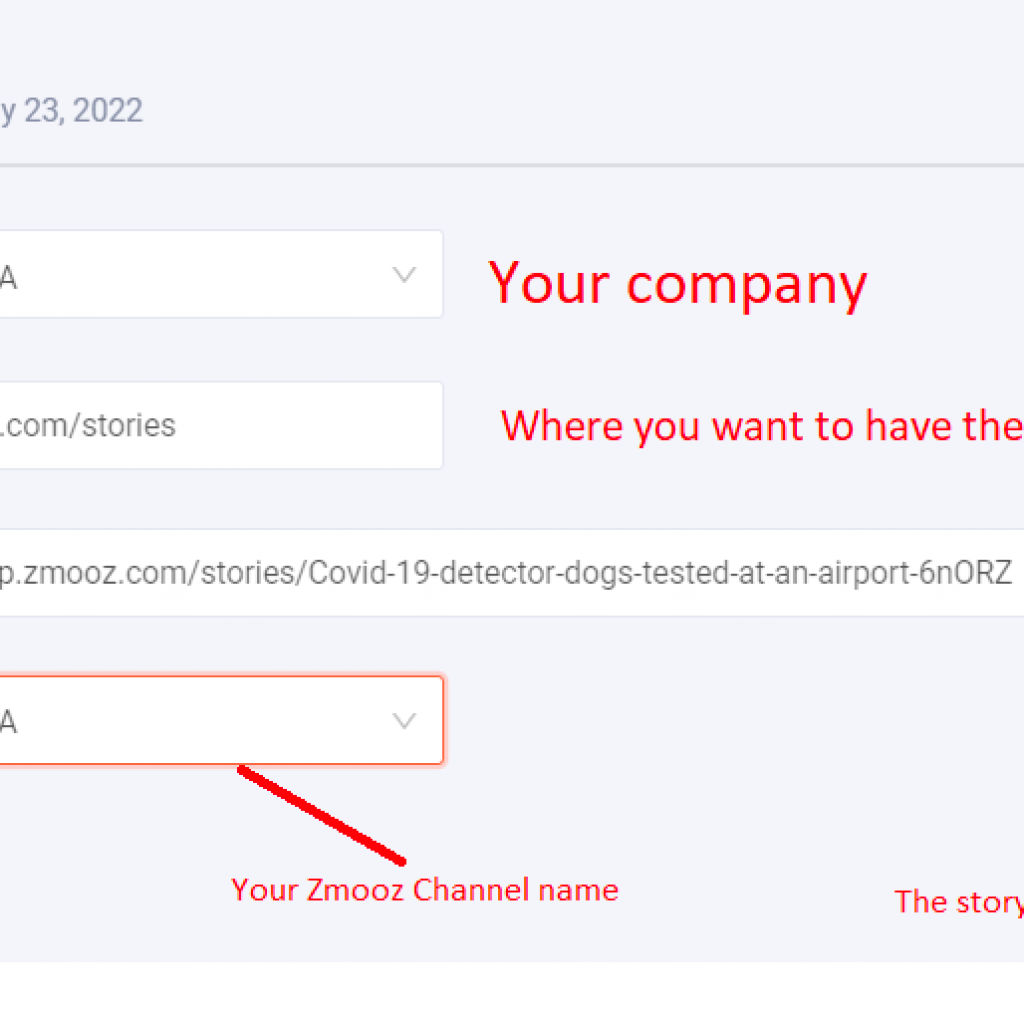Screen dimensions: 1024x1024
Task: Focus the Covid-19-detector-dogs story URL field
Action: 512,573
